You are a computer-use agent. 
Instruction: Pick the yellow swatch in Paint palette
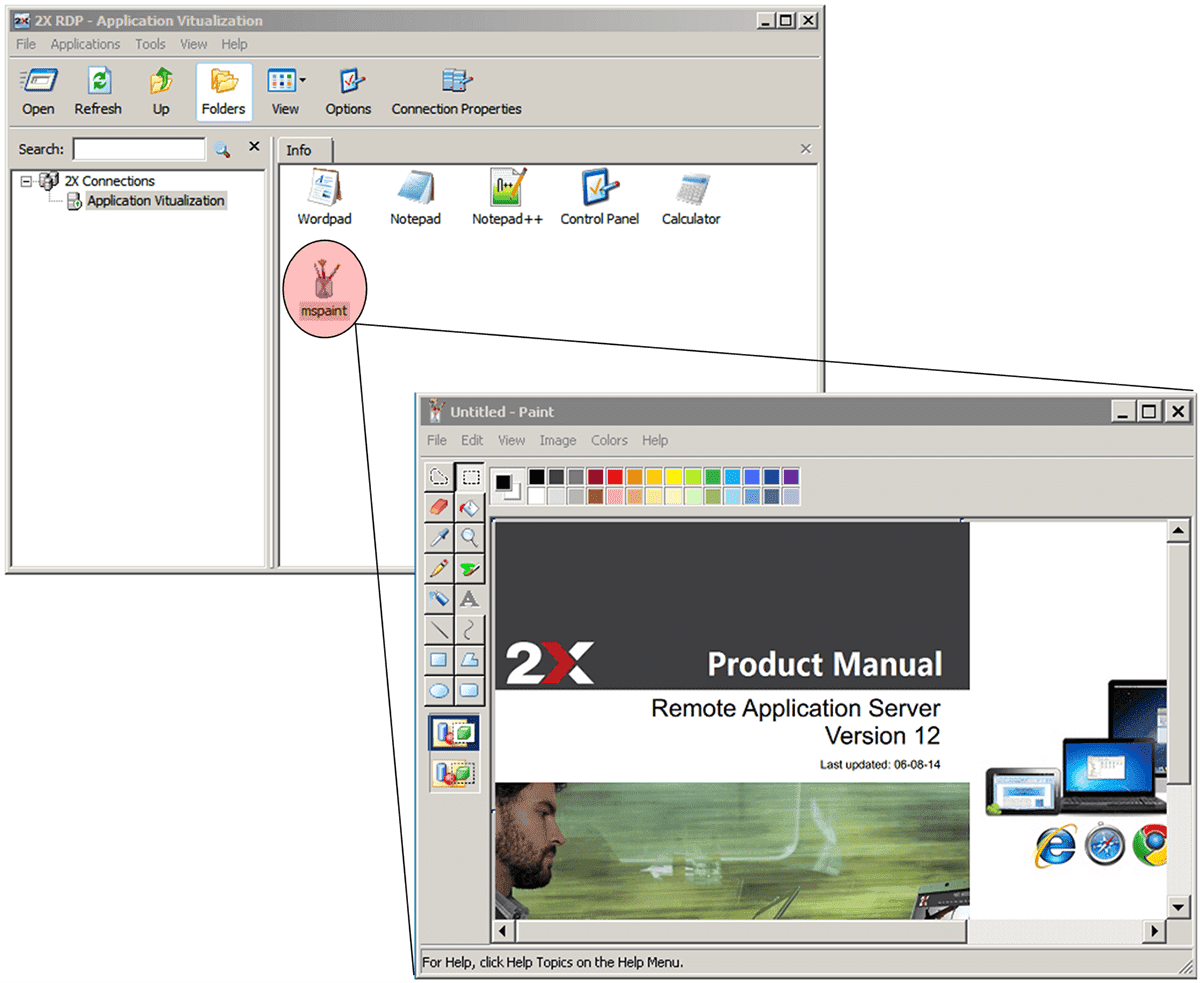674,477
